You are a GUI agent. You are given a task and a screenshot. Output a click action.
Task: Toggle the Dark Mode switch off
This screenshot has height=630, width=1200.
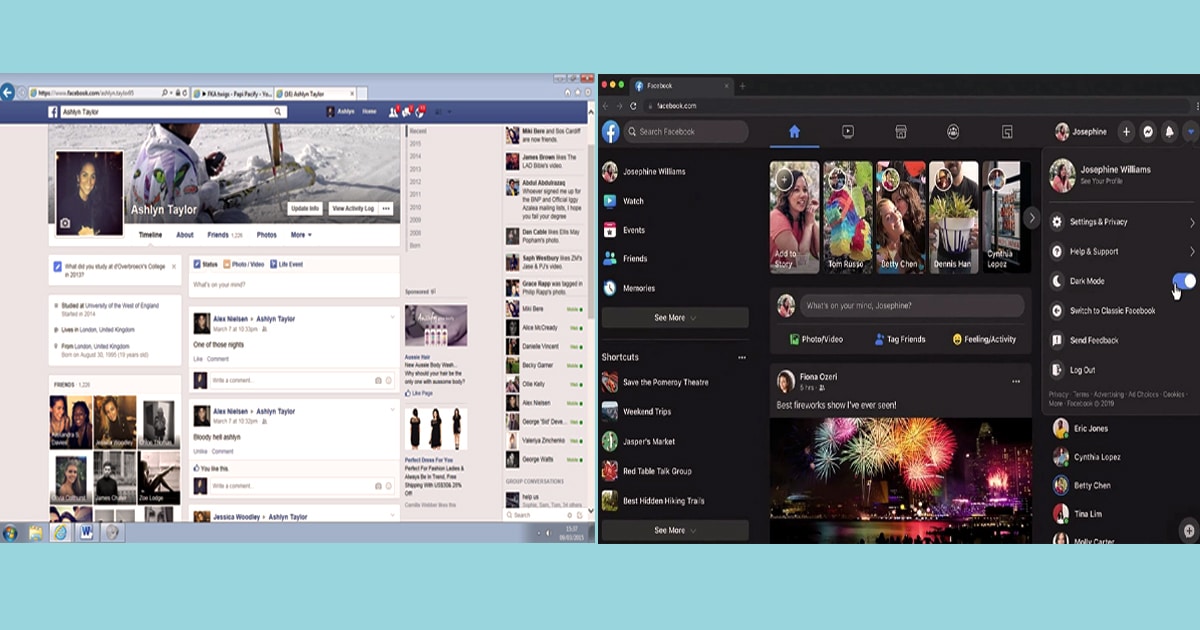[x=1183, y=281]
